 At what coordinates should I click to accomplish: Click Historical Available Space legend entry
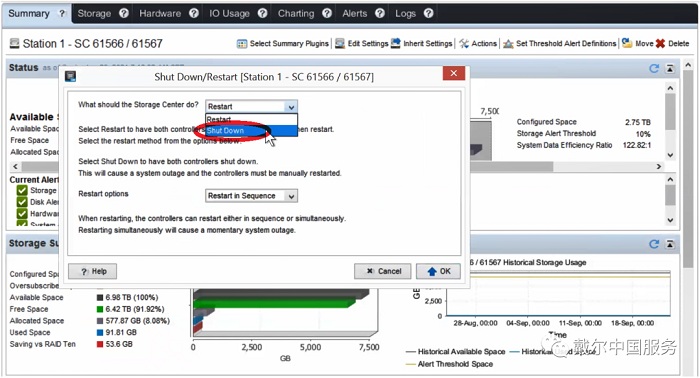click(455, 352)
